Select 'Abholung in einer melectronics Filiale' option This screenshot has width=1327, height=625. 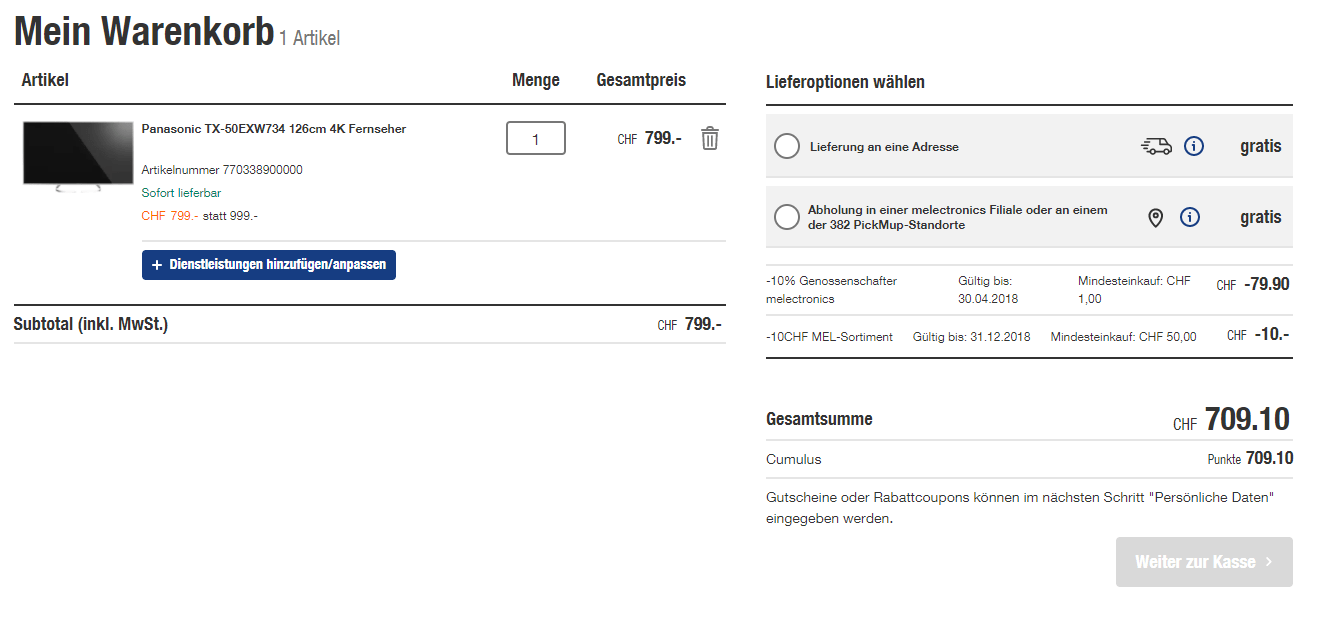(787, 217)
